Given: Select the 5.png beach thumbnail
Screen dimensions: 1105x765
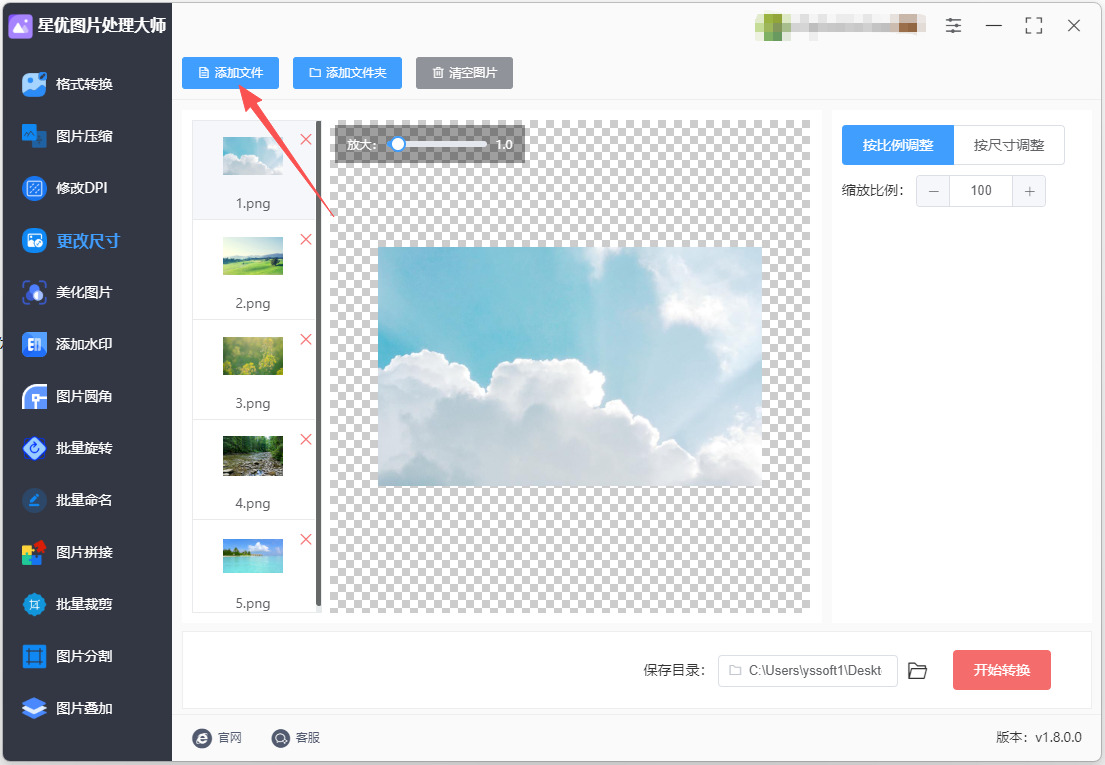Looking at the screenshot, I should [x=253, y=556].
